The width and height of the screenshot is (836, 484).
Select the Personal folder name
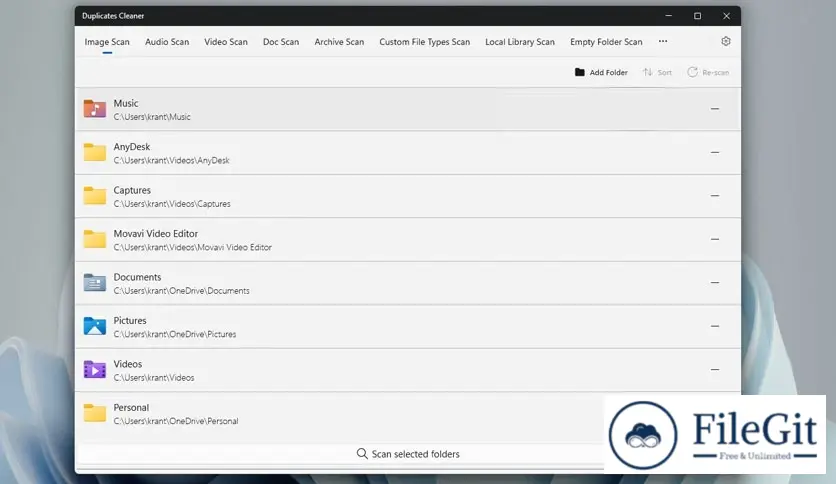point(131,407)
